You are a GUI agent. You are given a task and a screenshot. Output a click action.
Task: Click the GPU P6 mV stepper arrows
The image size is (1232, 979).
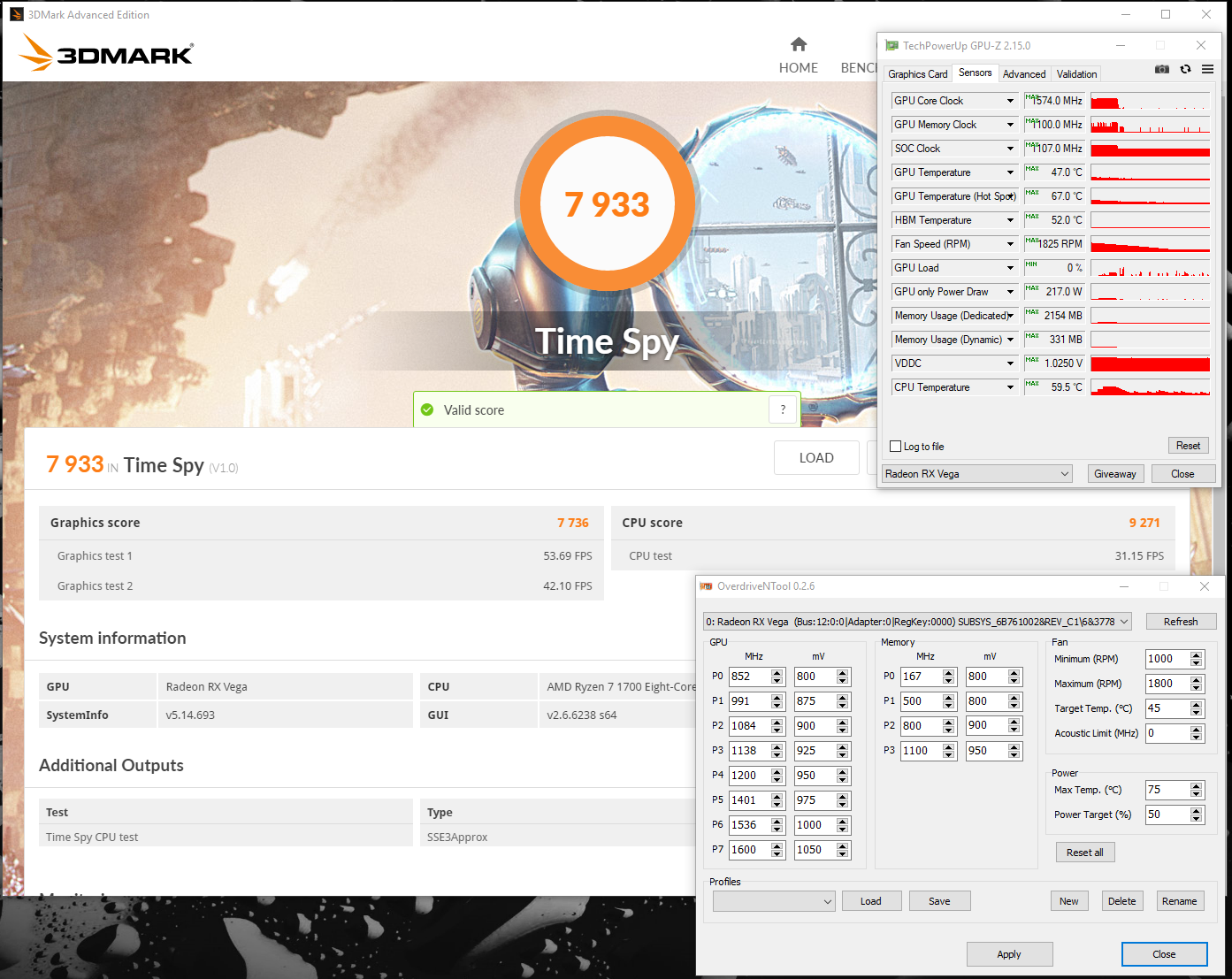tap(843, 825)
